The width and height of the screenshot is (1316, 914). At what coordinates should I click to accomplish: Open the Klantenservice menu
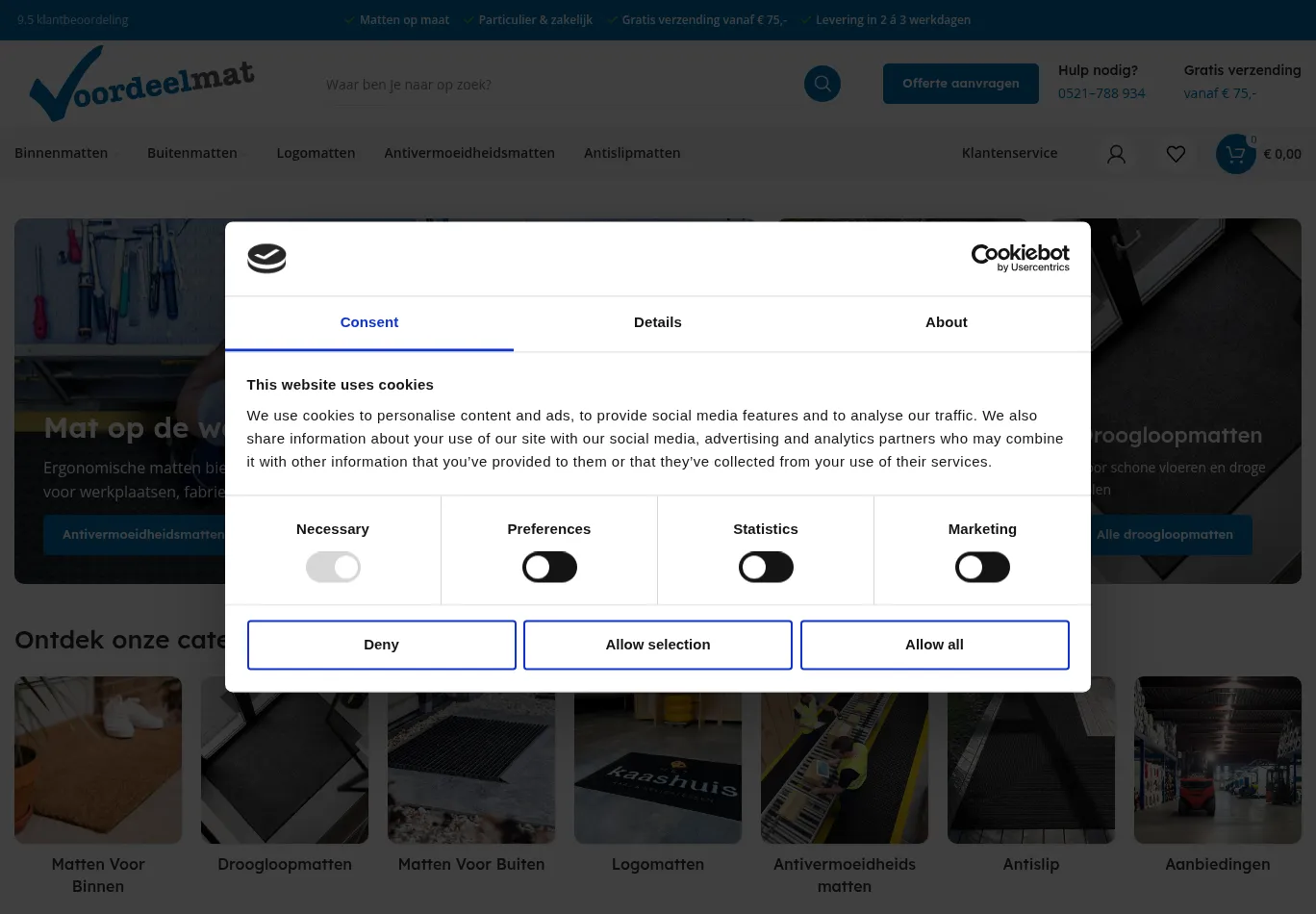[x=1009, y=153]
